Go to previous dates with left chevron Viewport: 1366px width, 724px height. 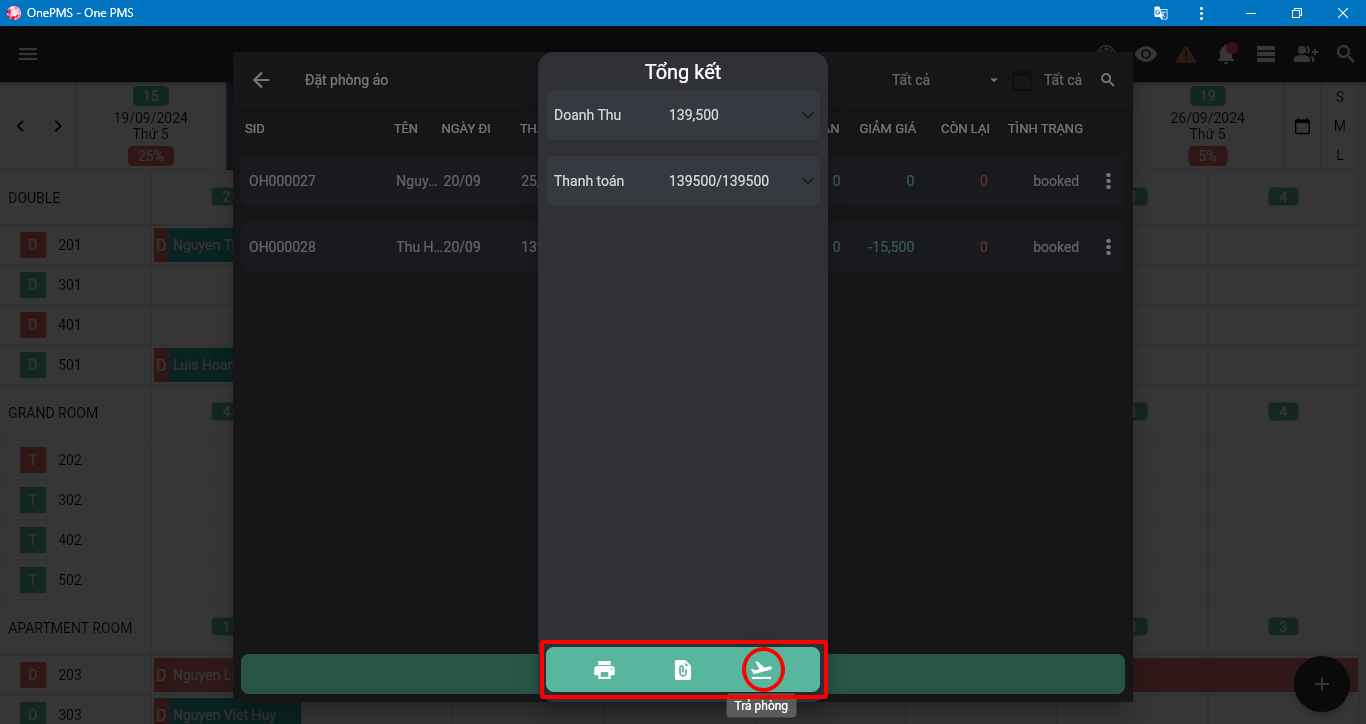coord(21,126)
